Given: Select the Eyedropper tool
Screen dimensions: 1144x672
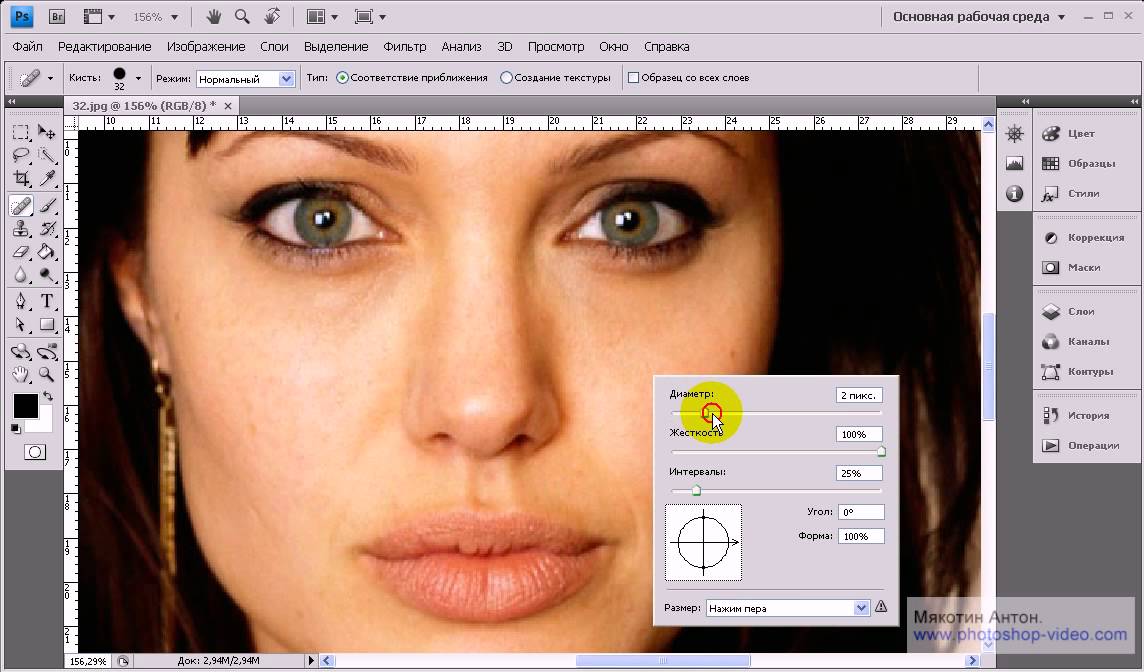Looking at the screenshot, I should tap(47, 178).
